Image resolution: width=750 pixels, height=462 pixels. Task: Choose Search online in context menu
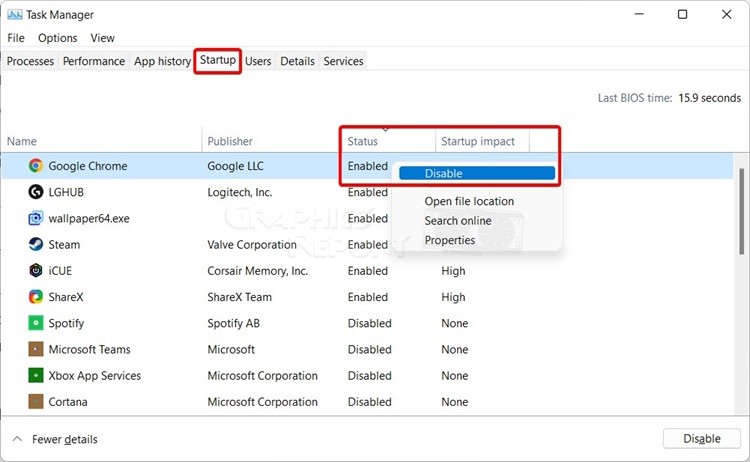[458, 220]
